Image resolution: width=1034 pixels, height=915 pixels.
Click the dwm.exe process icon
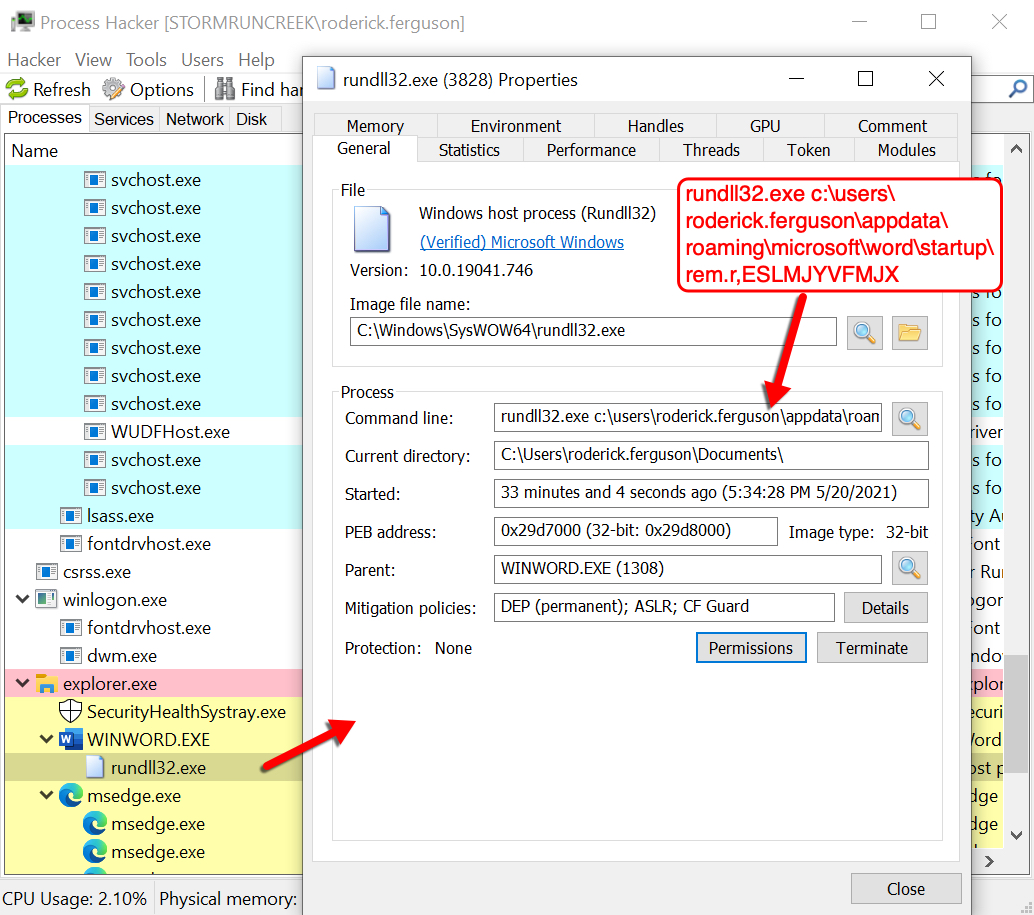71,655
